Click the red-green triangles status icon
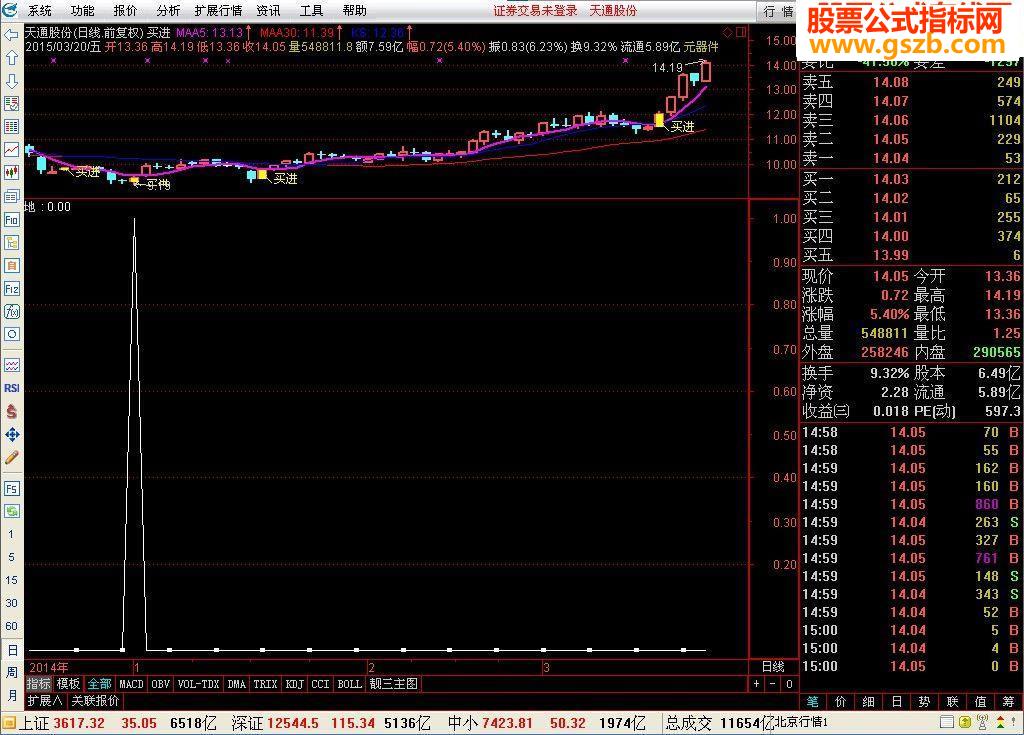This screenshot has height=735, width=1024. [1000, 723]
